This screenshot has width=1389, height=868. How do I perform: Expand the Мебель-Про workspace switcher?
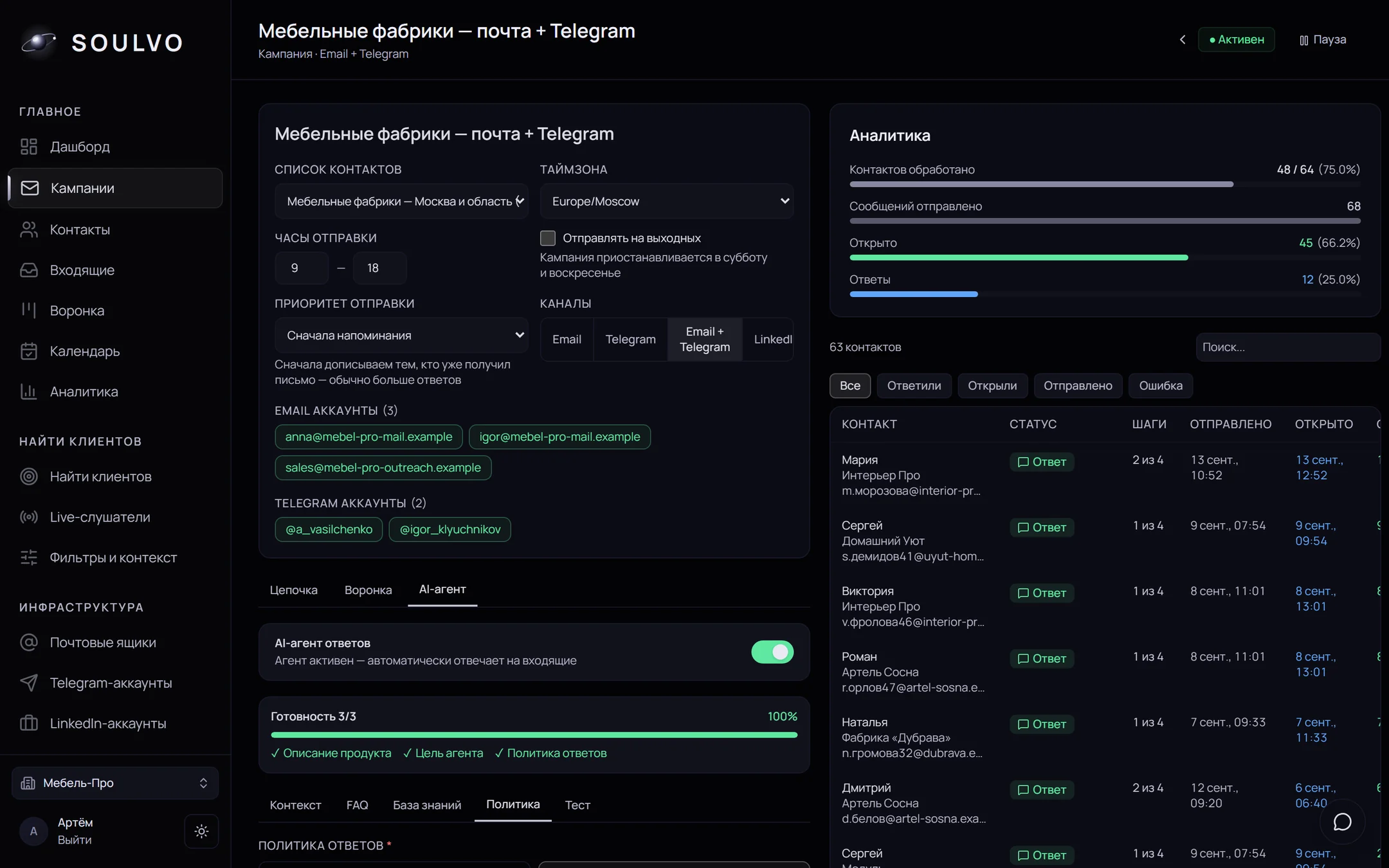click(x=115, y=783)
